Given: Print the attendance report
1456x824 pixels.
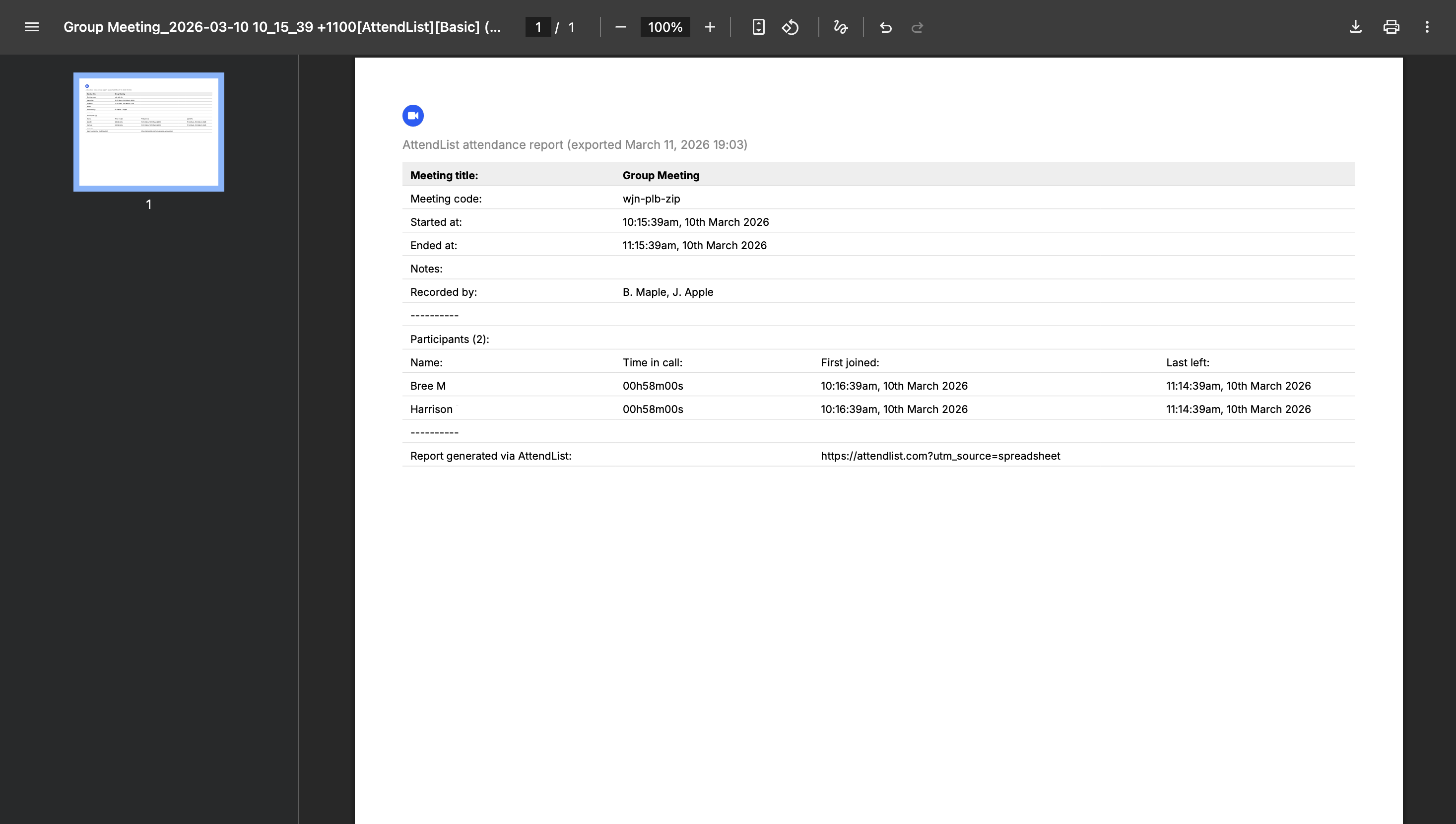Looking at the screenshot, I should coord(1391,27).
